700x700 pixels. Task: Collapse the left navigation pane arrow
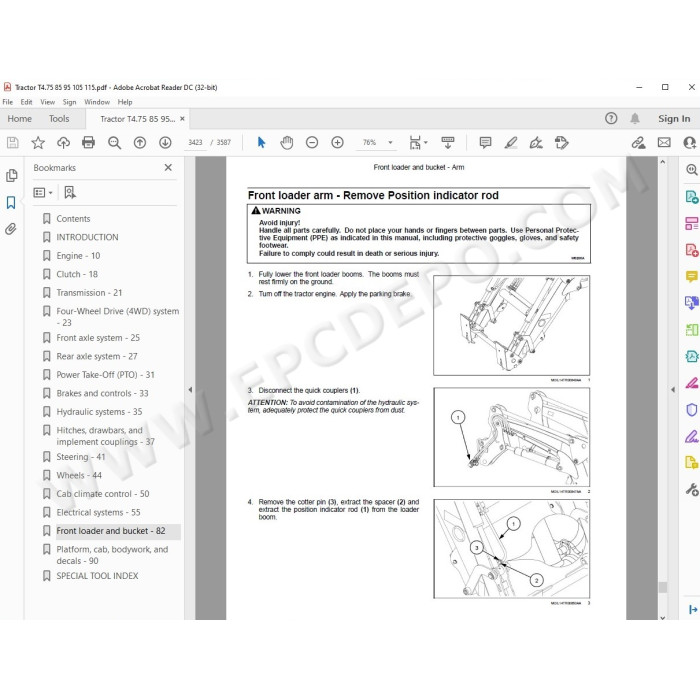coord(190,390)
